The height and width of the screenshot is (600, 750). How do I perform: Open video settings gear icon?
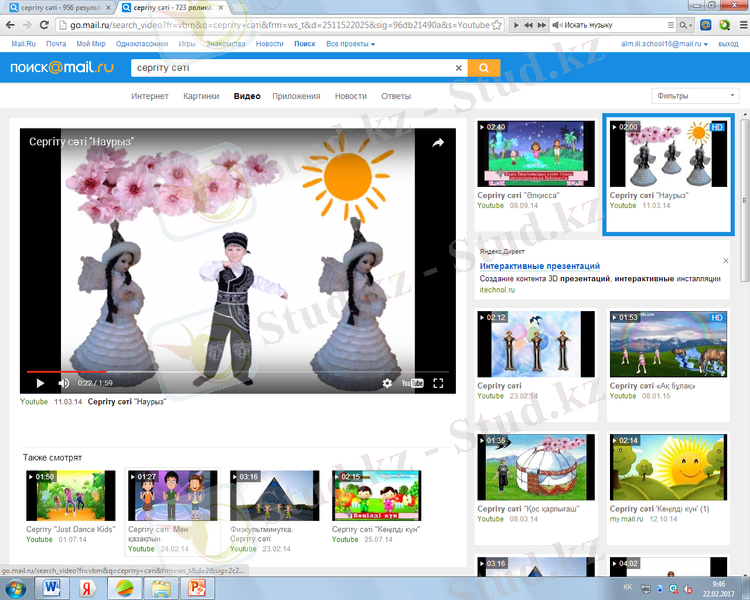click(388, 383)
